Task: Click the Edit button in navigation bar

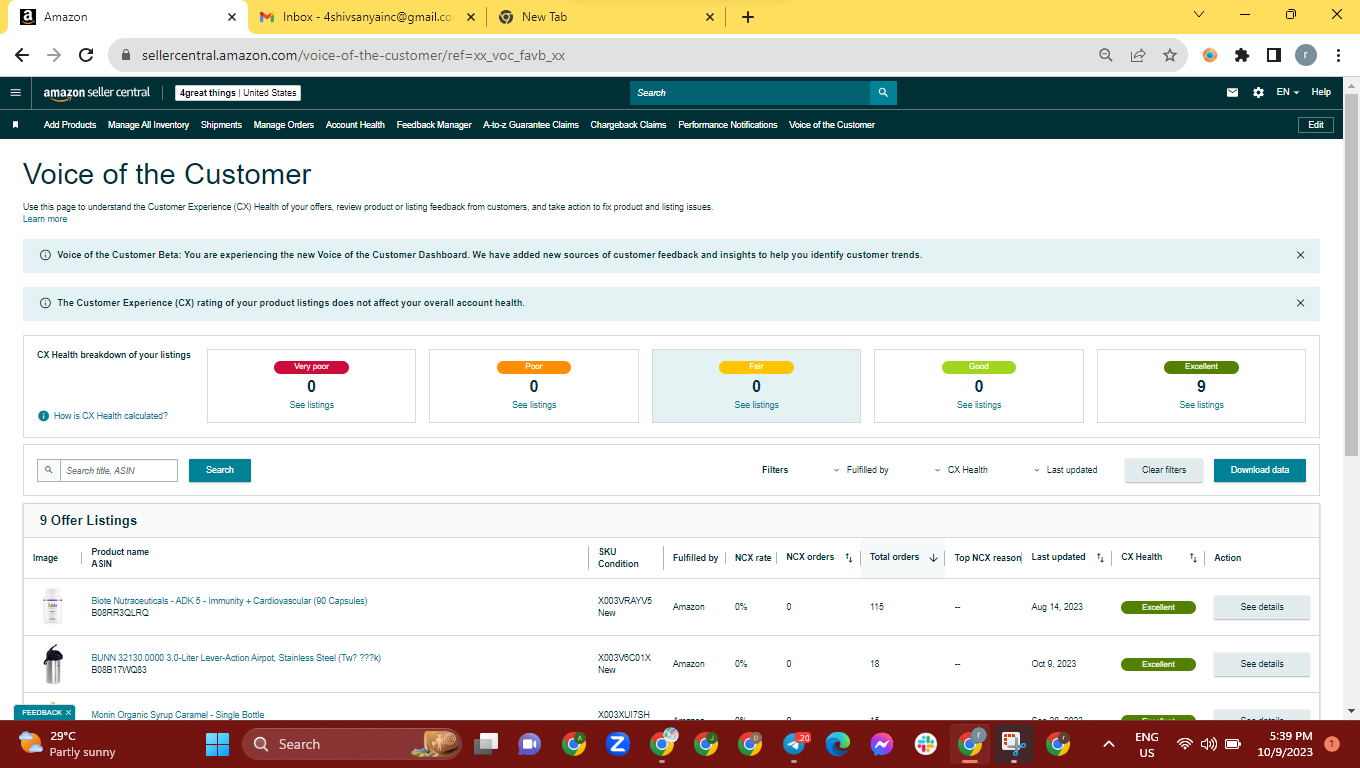Action: (1316, 125)
